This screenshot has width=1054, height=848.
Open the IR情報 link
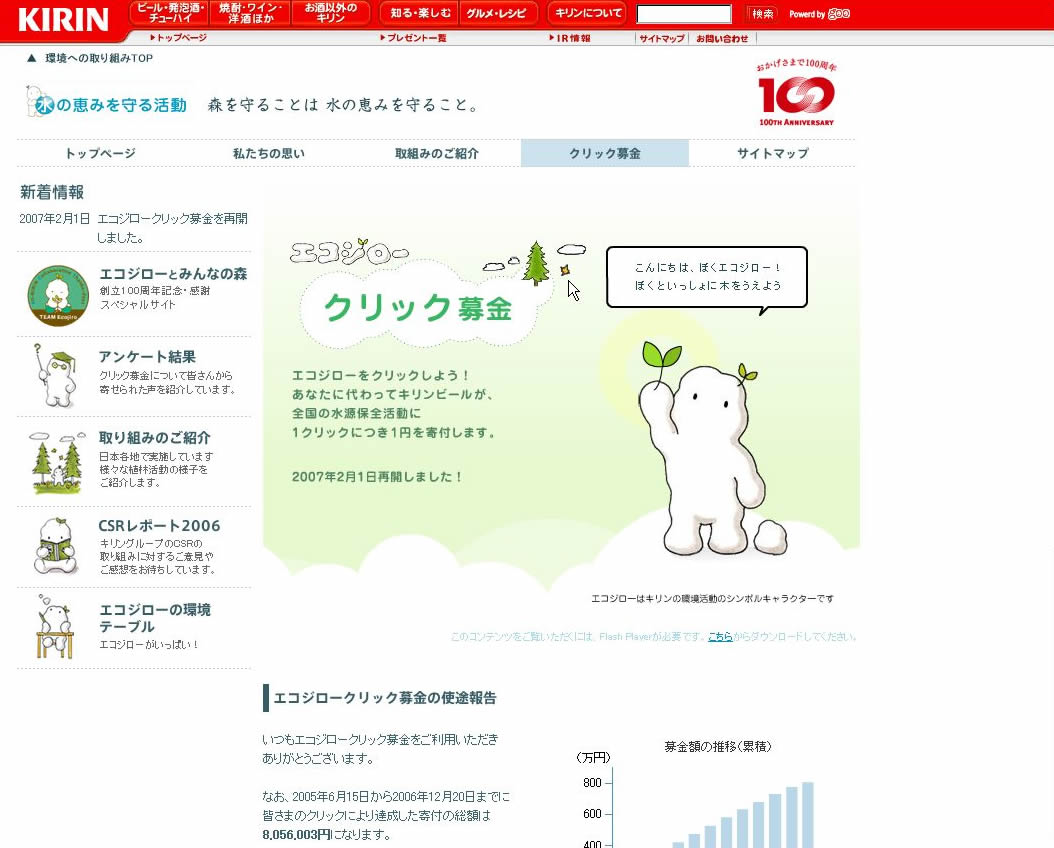tap(570, 38)
